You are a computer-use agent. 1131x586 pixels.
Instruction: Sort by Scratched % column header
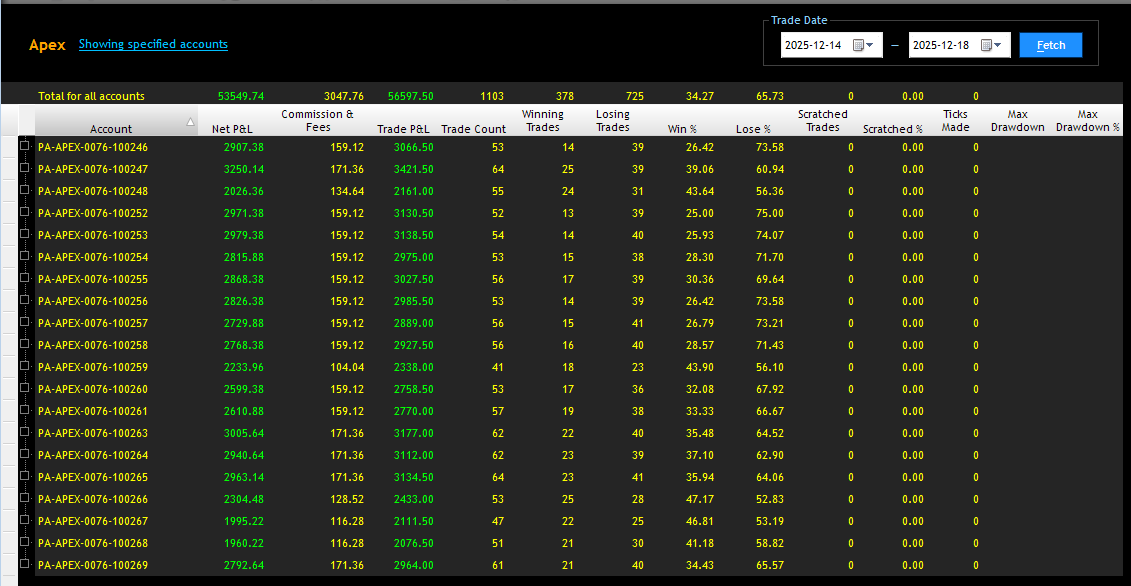[893, 128]
